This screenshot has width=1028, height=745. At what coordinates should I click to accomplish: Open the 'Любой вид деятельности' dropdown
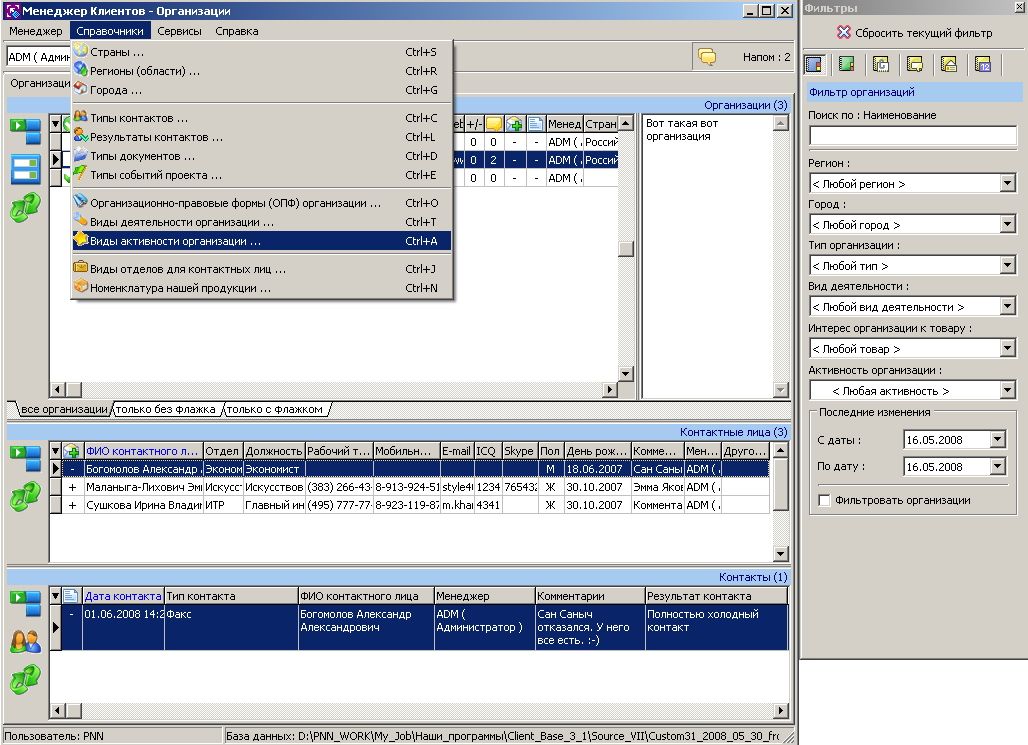pyautogui.click(x=1006, y=307)
